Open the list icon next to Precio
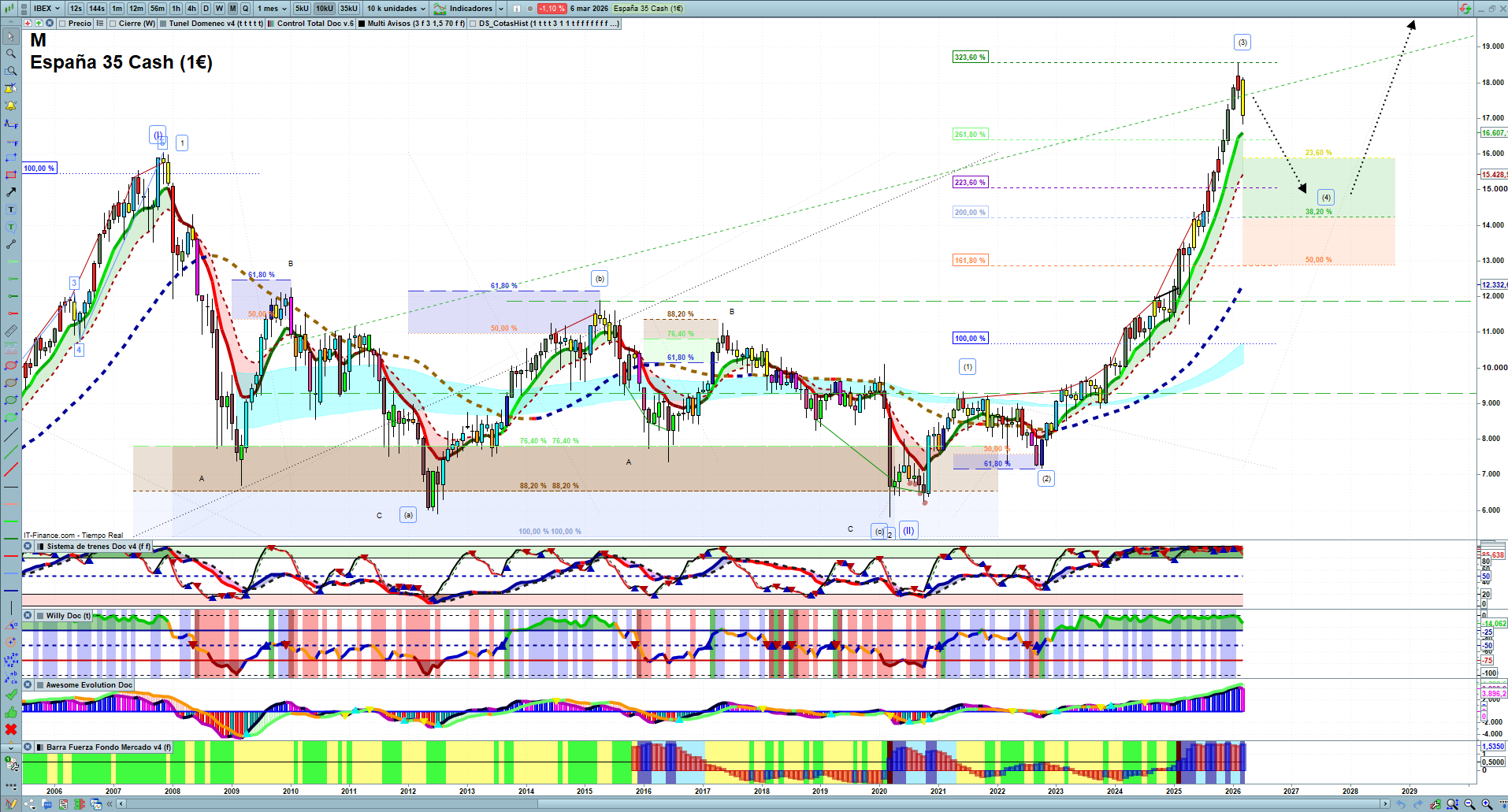The height and width of the screenshot is (812, 1508). (x=100, y=24)
